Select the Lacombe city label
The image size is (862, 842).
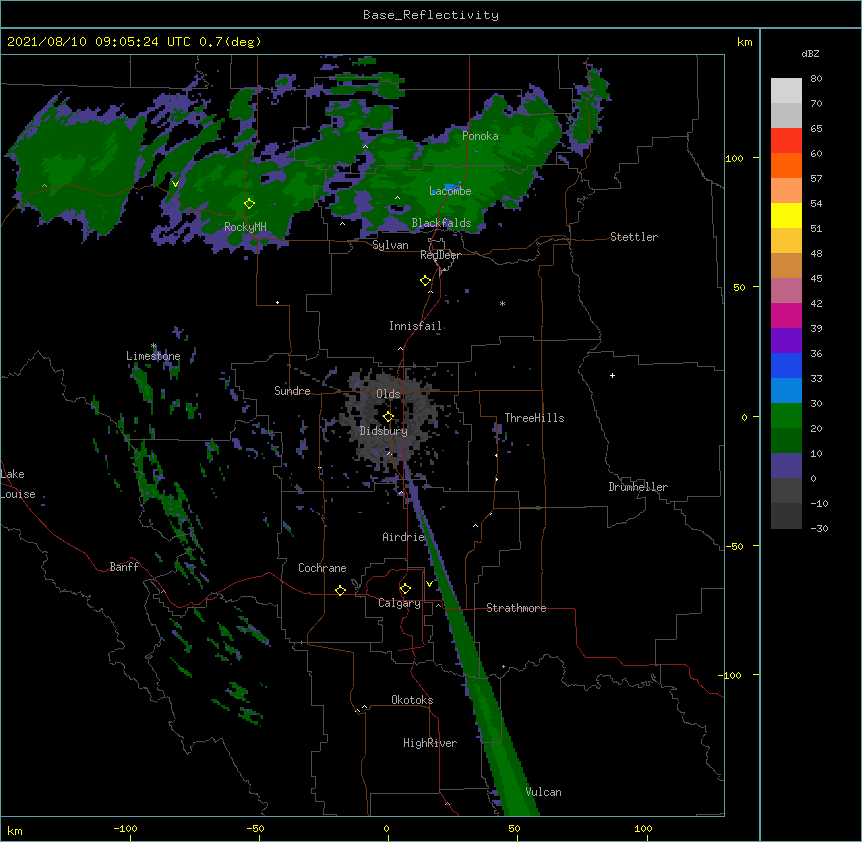pyautogui.click(x=450, y=191)
